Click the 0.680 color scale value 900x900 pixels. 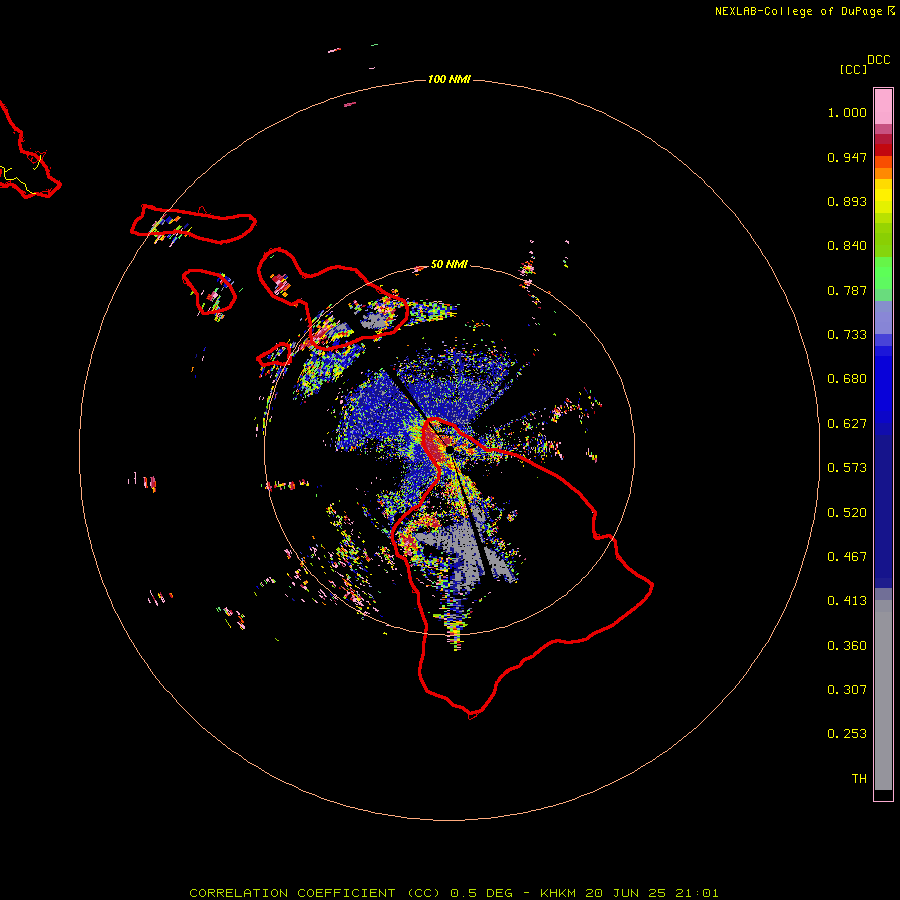click(x=847, y=379)
